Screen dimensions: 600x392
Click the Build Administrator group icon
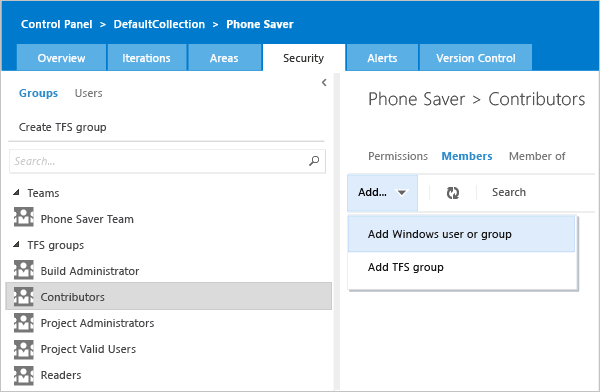tap(24, 270)
